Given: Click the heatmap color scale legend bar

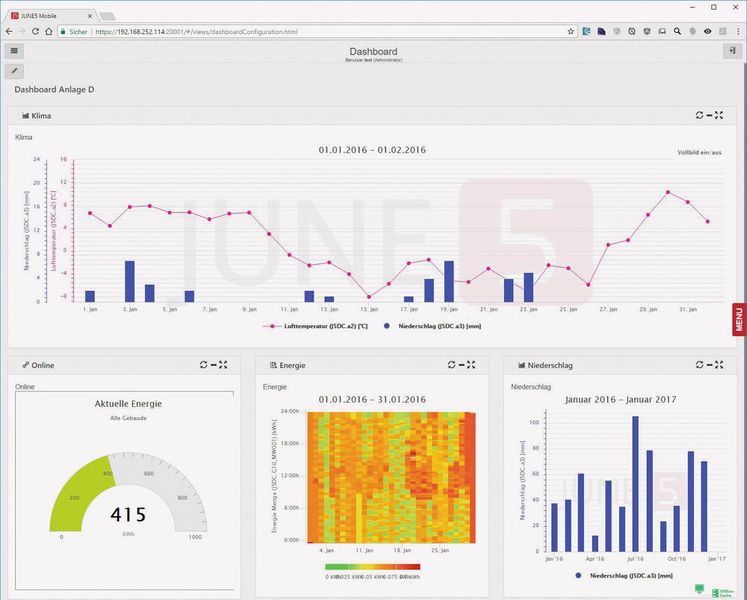Looking at the screenshot, I should (x=373, y=567).
